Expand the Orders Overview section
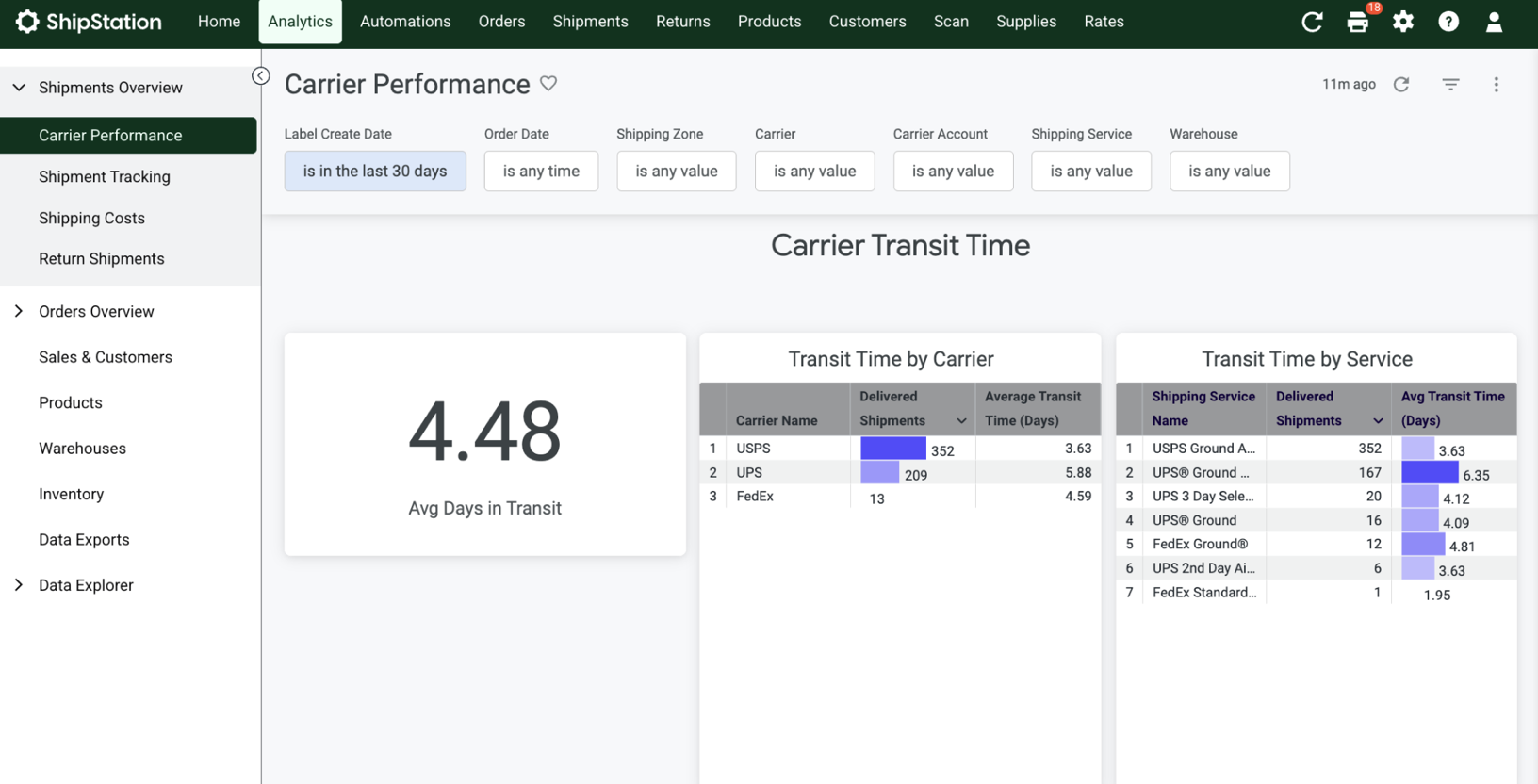1538x784 pixels. (x=19, y=311)
